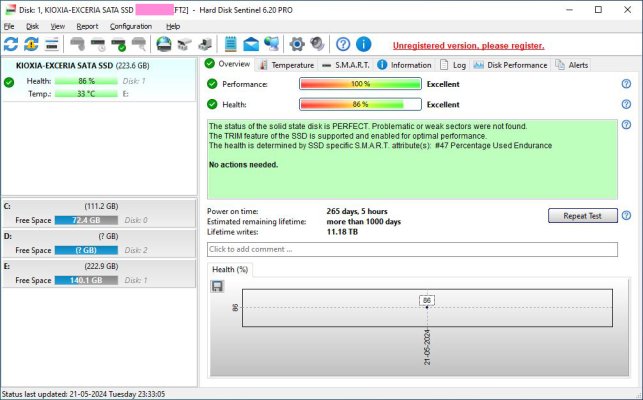
Task: Click the speaker sound toolbar icon
Action: click(317, 44)
